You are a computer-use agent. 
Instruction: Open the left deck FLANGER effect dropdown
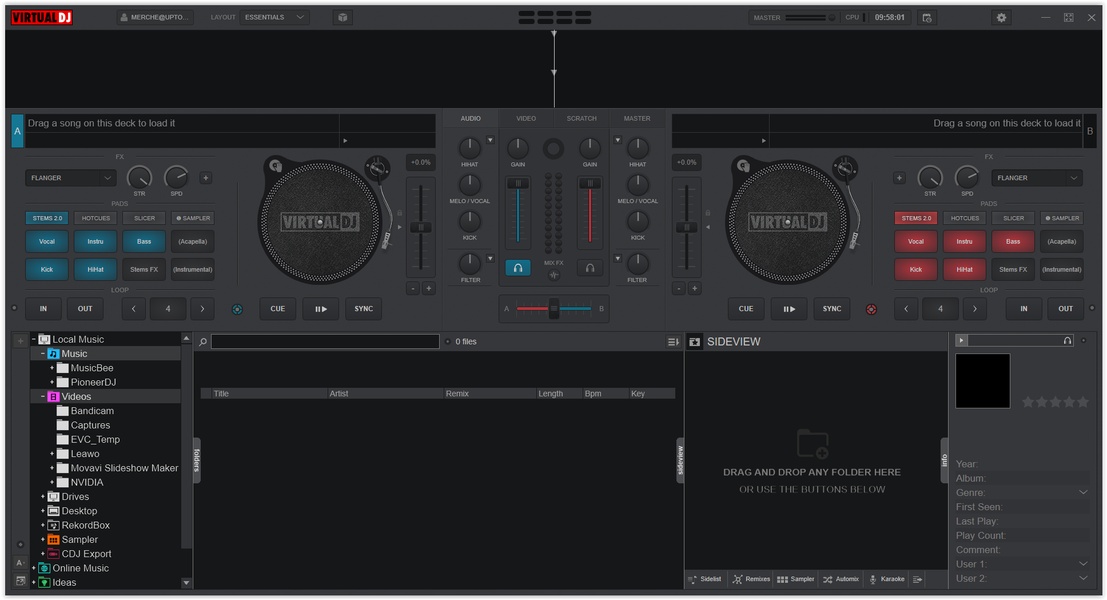pyautogui.click(x=70, y=178)
